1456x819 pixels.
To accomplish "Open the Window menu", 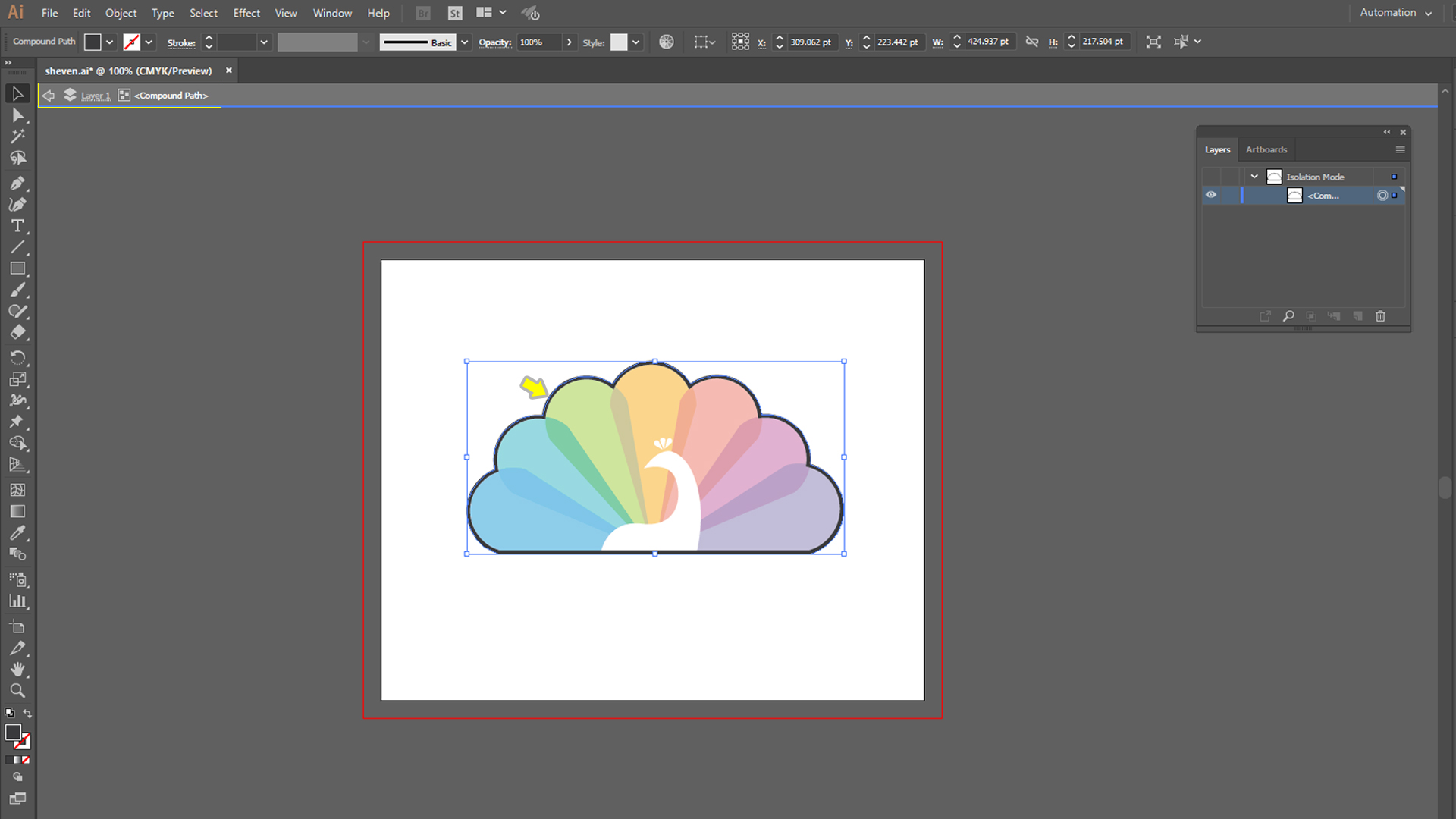I will point(332,13).
